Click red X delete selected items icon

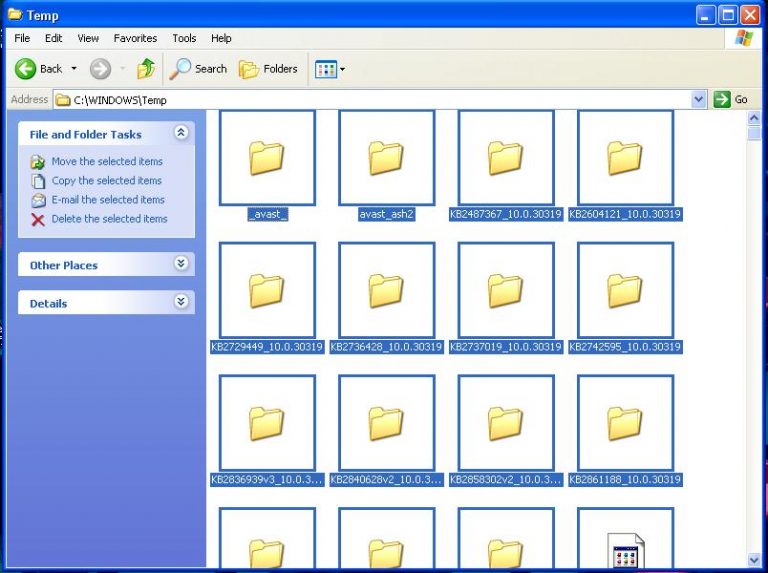point(38,219)
